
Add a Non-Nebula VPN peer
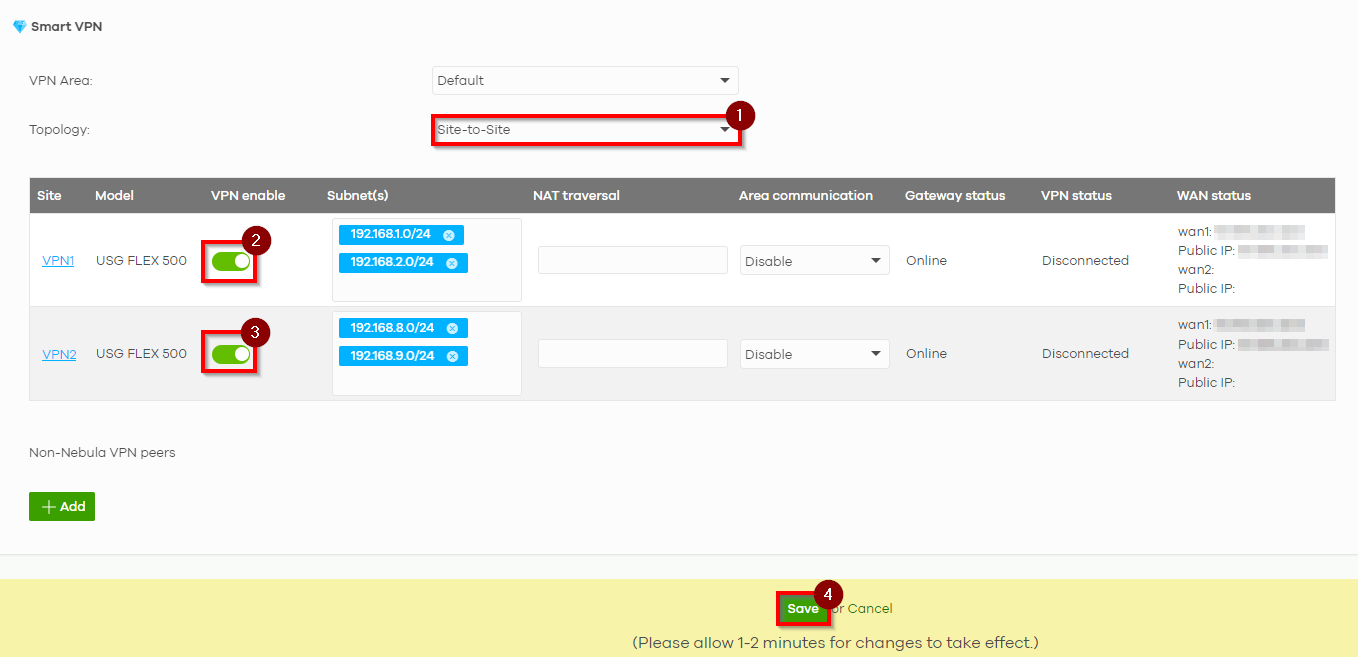[x=61, y=506]
